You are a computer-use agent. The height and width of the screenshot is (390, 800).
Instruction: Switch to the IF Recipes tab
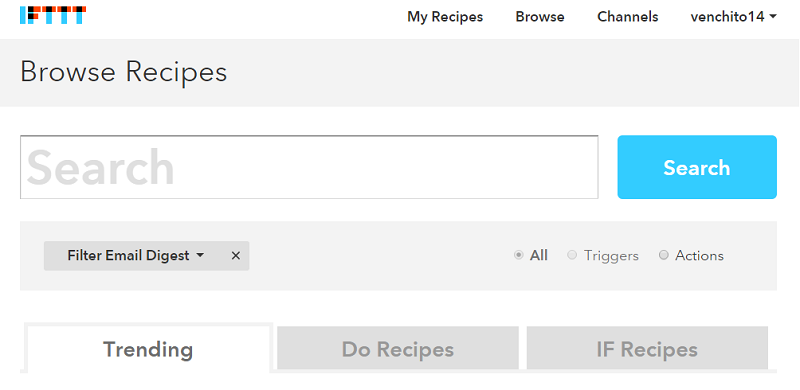point(647,349)
